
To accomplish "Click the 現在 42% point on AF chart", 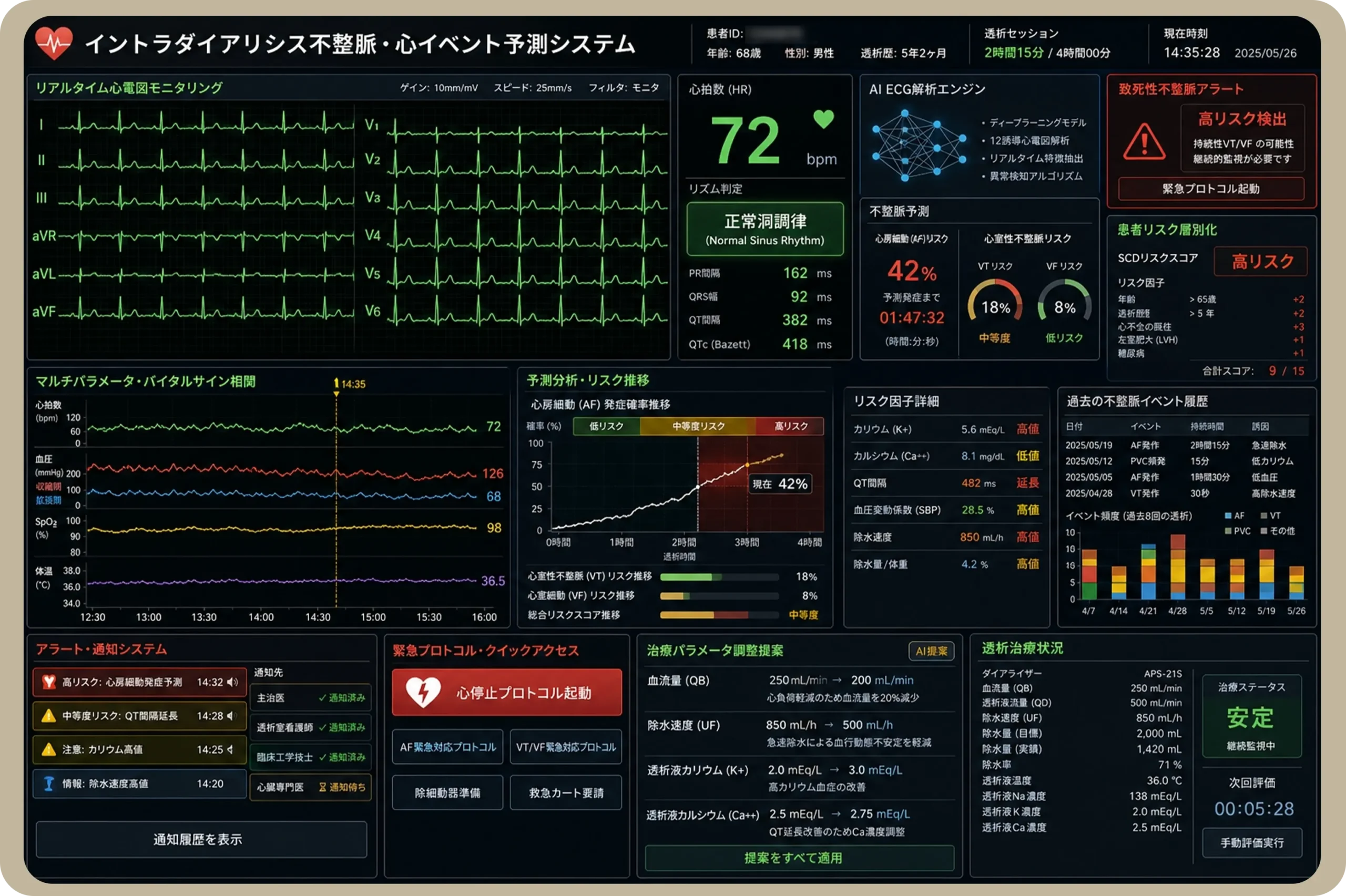I will [780, 484].
